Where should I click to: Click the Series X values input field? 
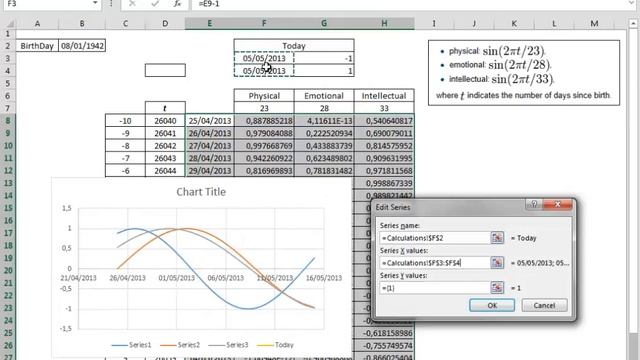point(435,263)
